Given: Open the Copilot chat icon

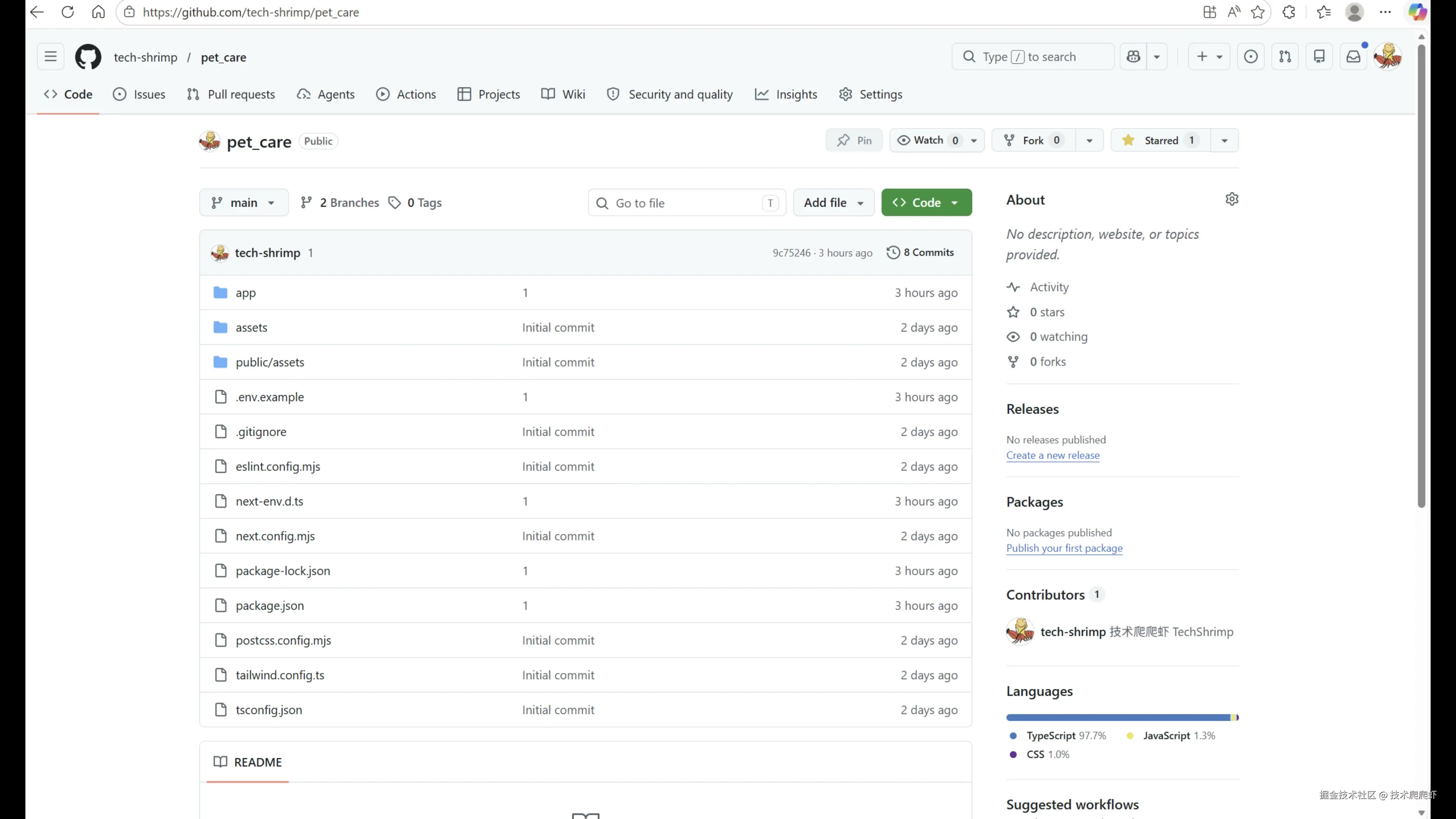Looking at the screenshot, I should coord(1133,56).
